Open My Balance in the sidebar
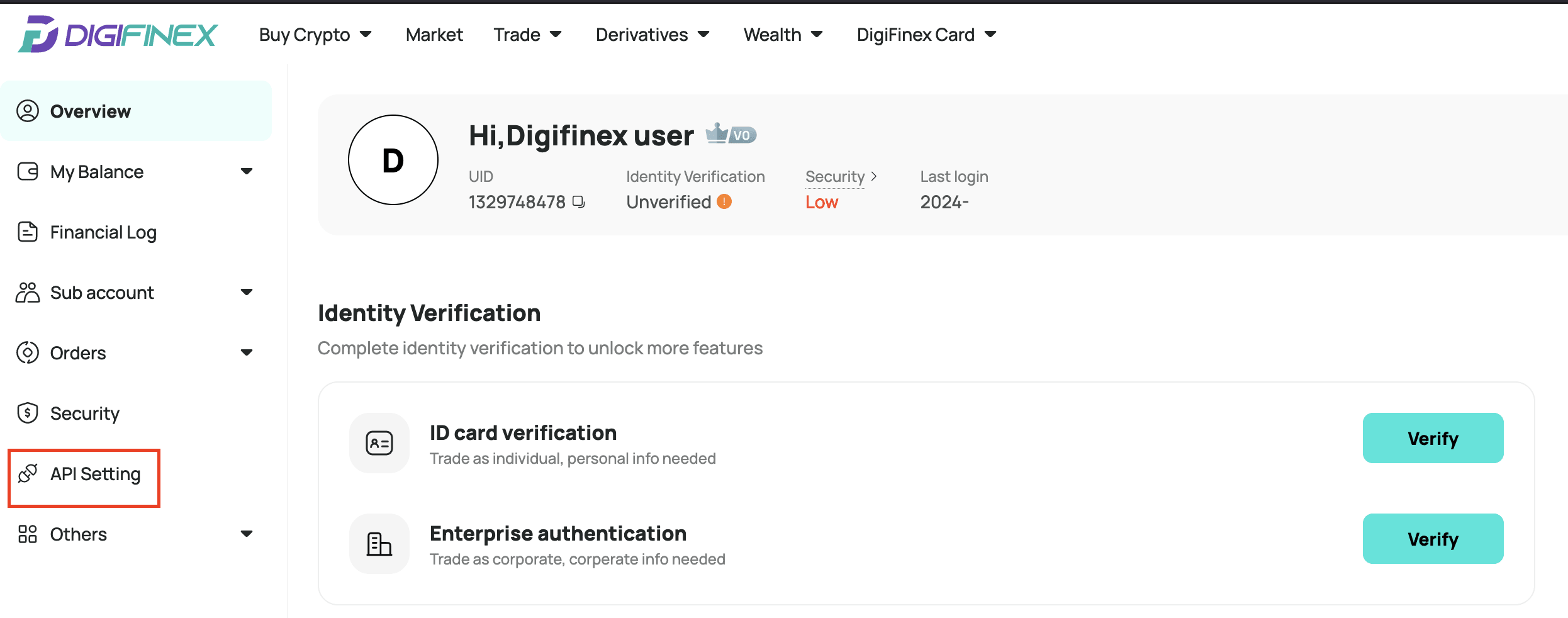 pyautogui.click(x=136, y=171)
